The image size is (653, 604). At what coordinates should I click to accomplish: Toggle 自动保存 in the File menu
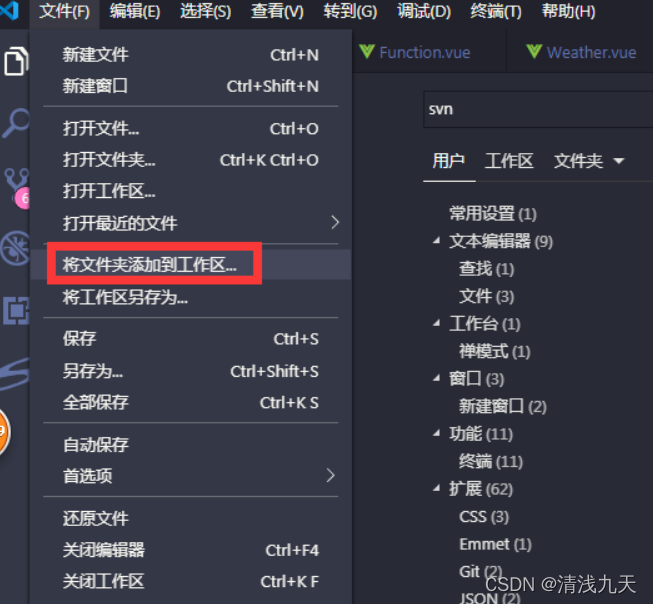pyautogui.click(x=191, y=444)
